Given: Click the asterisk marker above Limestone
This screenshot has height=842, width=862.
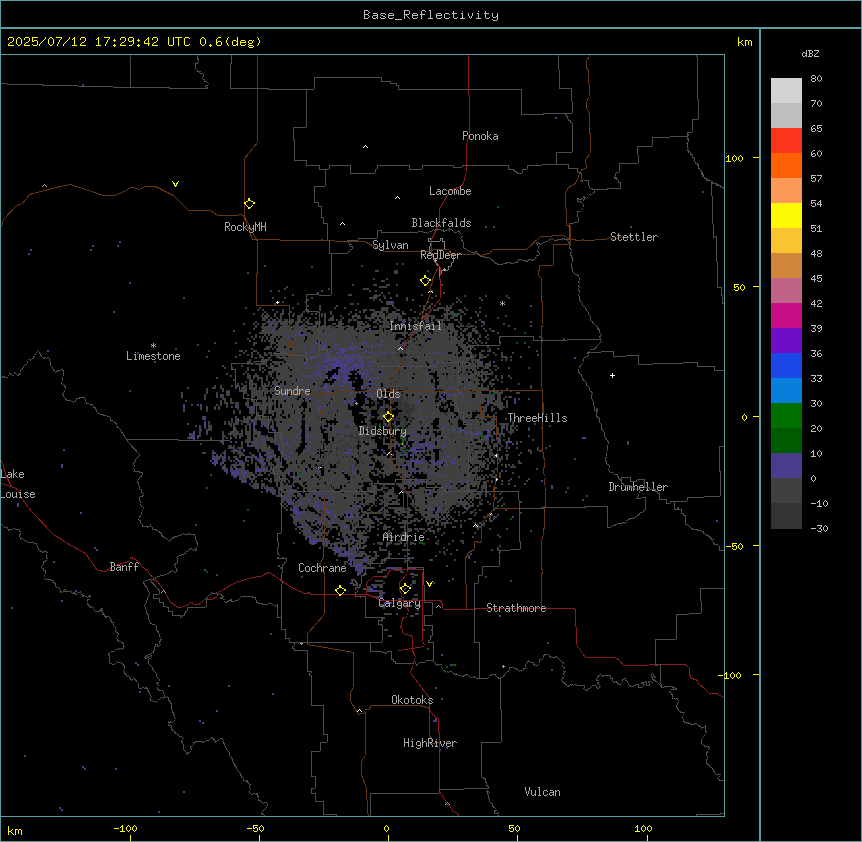Looking at the screenshot, I should click(153, 346).
